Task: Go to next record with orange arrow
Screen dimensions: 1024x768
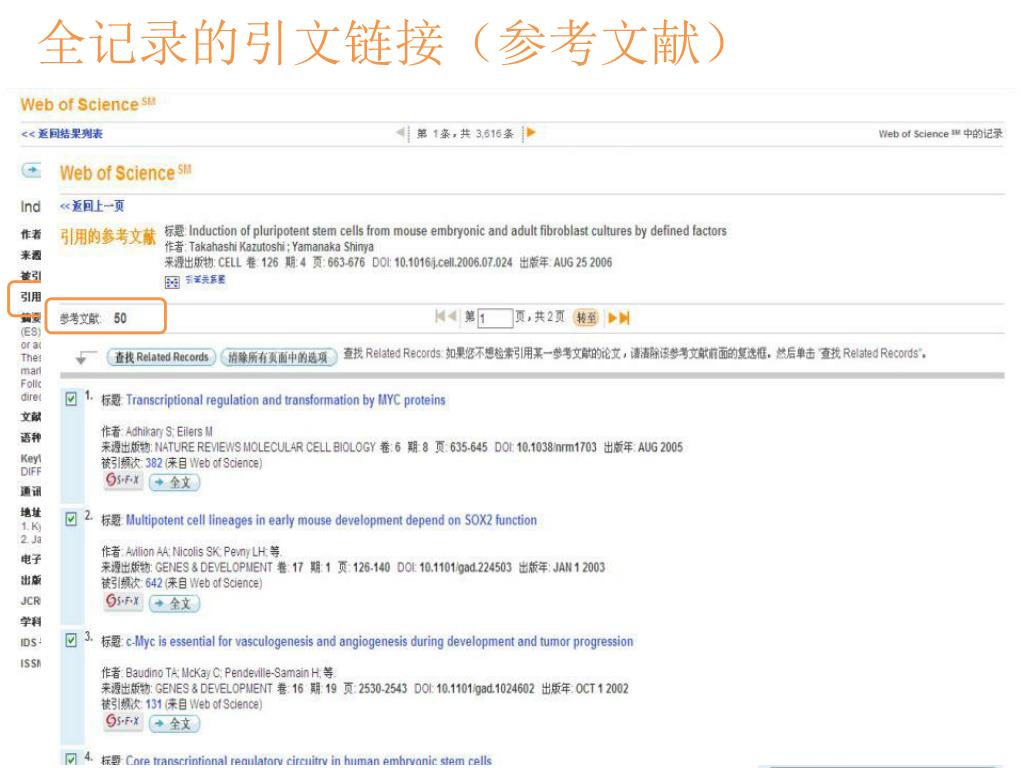Action: [531, 133]
